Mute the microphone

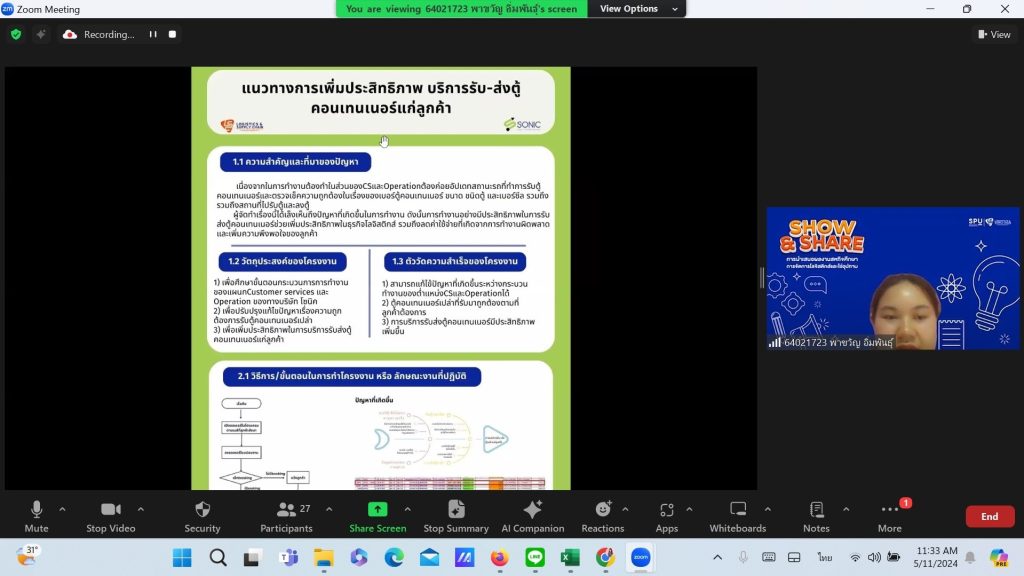[x=37, y=517]
